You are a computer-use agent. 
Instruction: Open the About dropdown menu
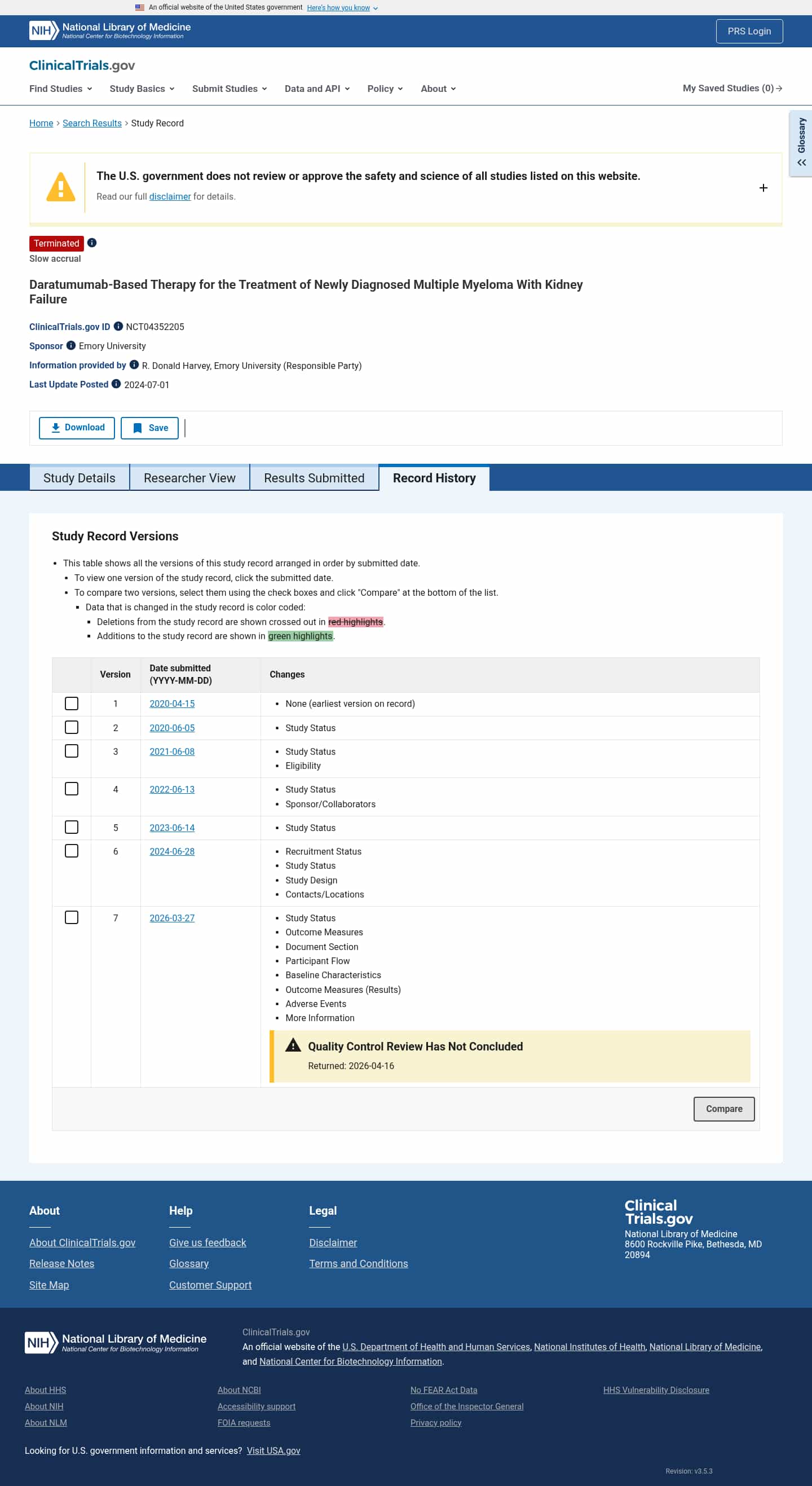tap(438, 88)
